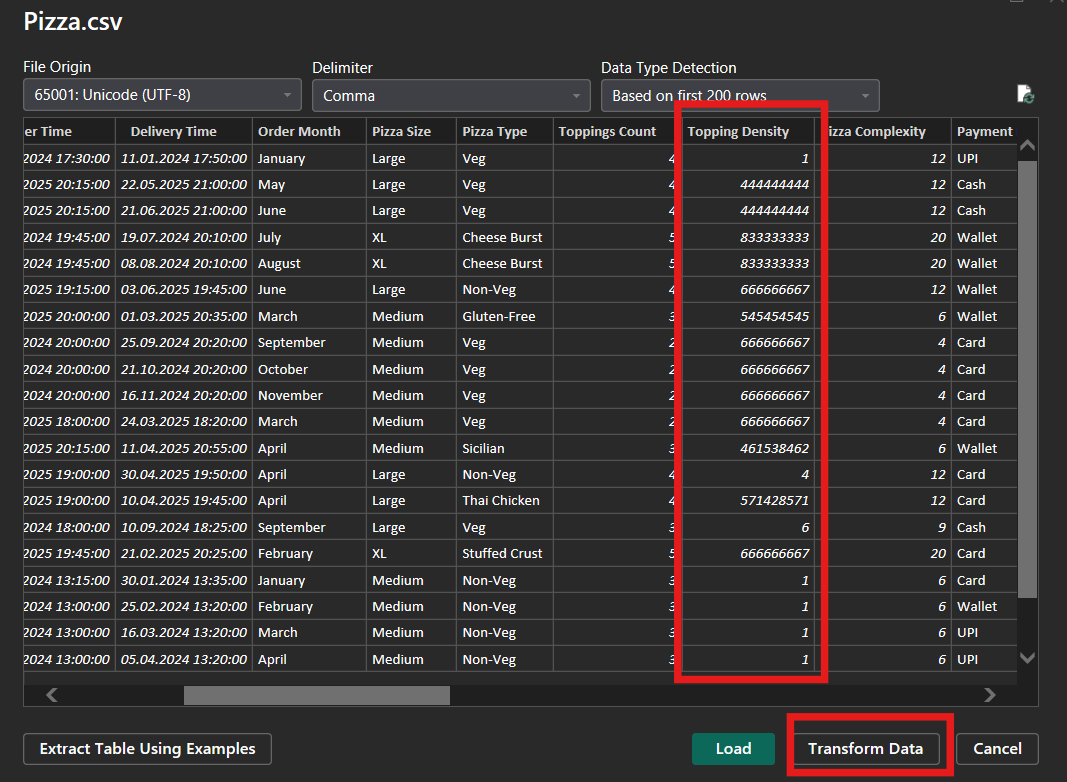
Task: Click Extract Table Using Examples
Action: 147,749
